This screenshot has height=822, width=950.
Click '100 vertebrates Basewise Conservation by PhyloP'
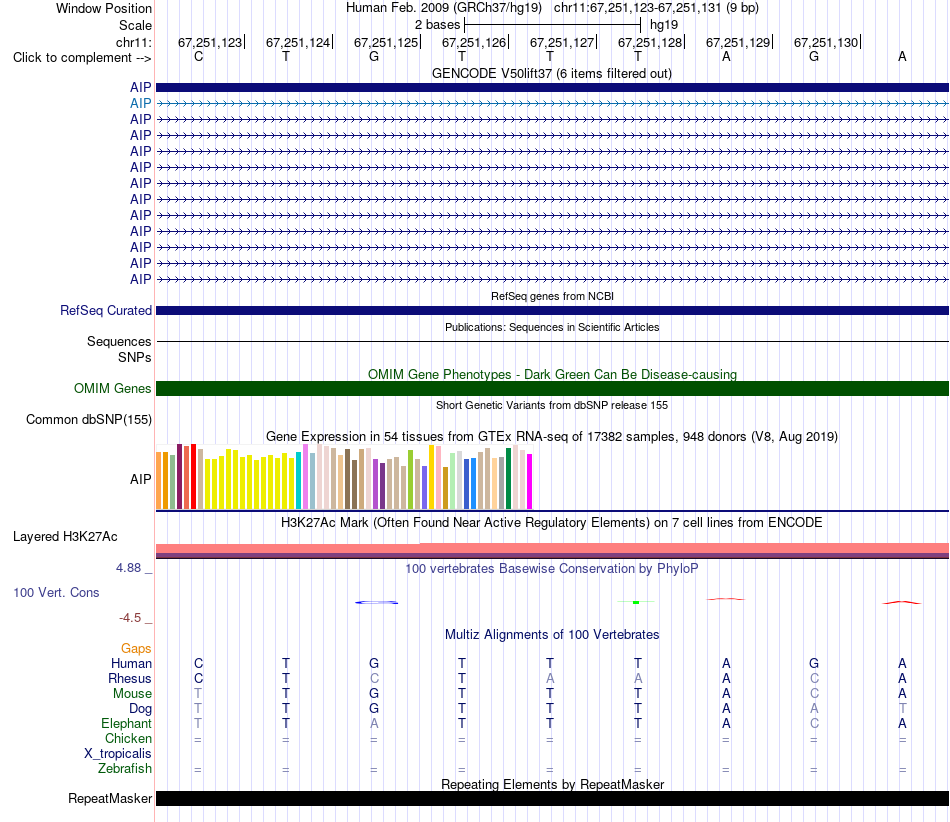tap(551, 569)
